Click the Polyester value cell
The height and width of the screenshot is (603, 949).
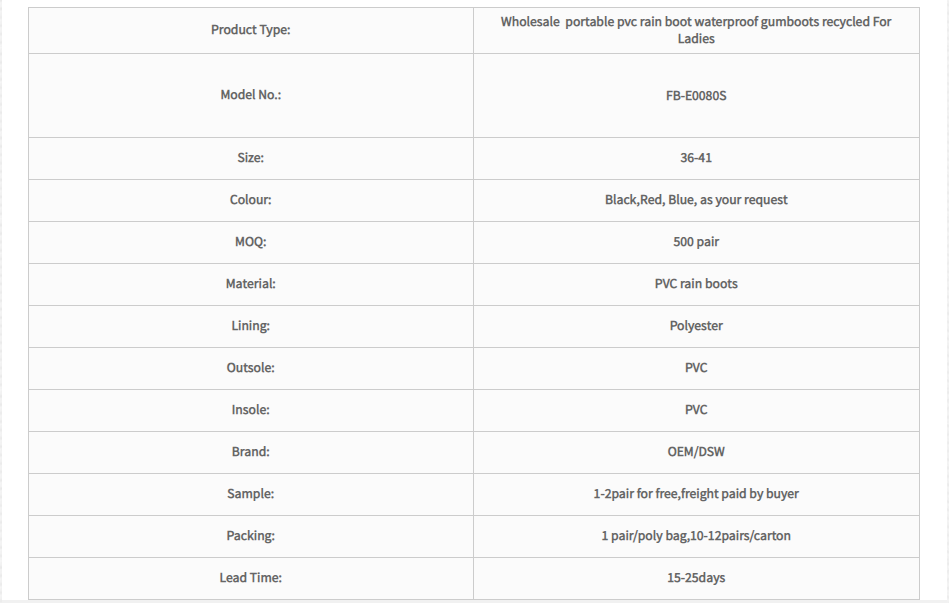coord(695,326)
